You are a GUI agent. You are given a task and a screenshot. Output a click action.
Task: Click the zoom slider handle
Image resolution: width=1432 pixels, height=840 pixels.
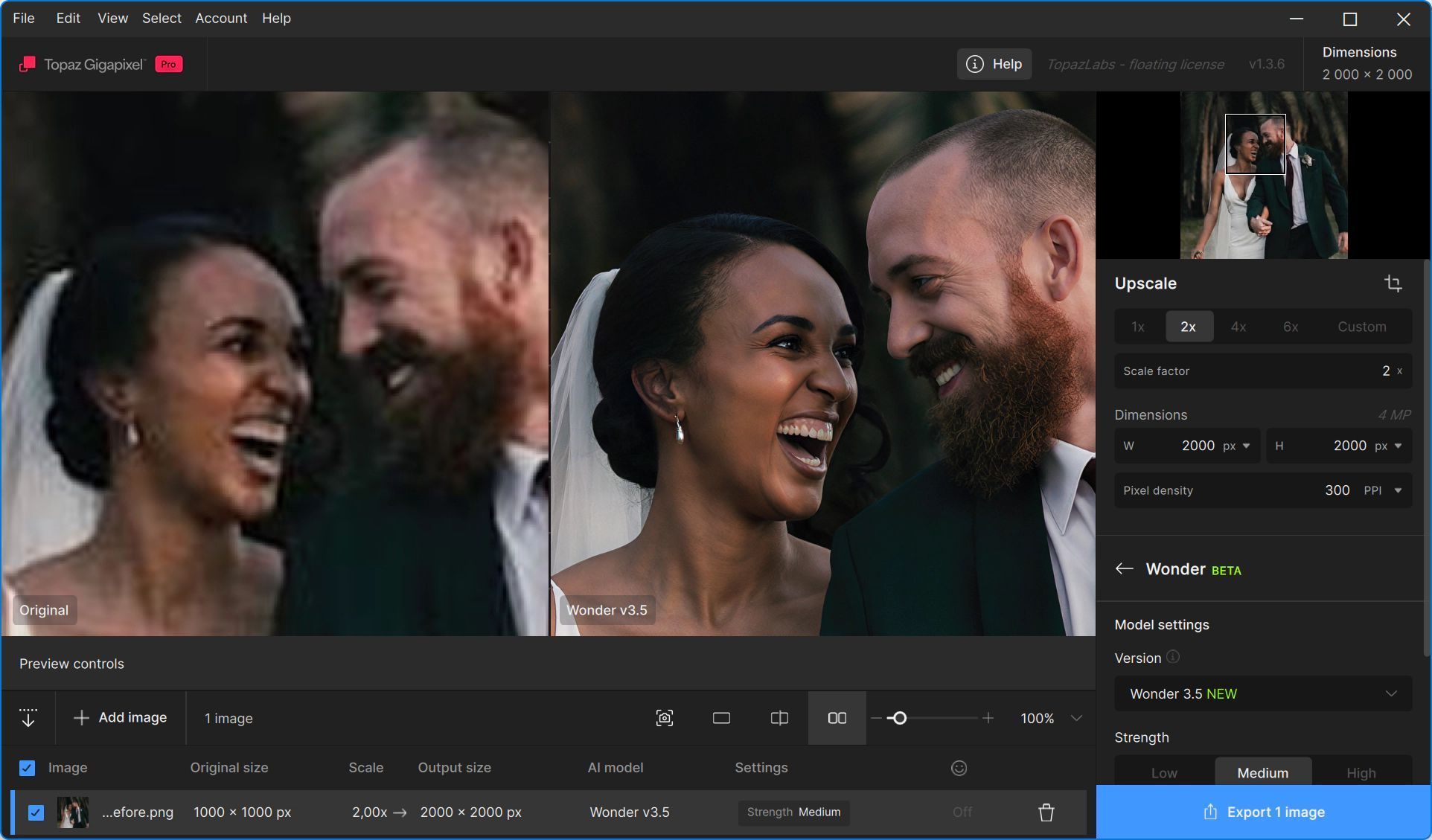click(899, 718)
